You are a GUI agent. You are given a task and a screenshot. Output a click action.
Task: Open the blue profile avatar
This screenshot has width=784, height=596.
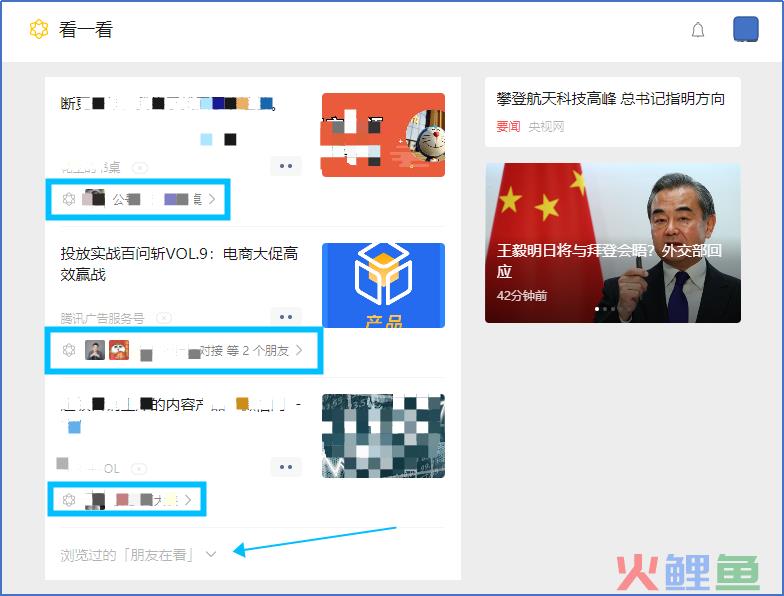[746, 29]
